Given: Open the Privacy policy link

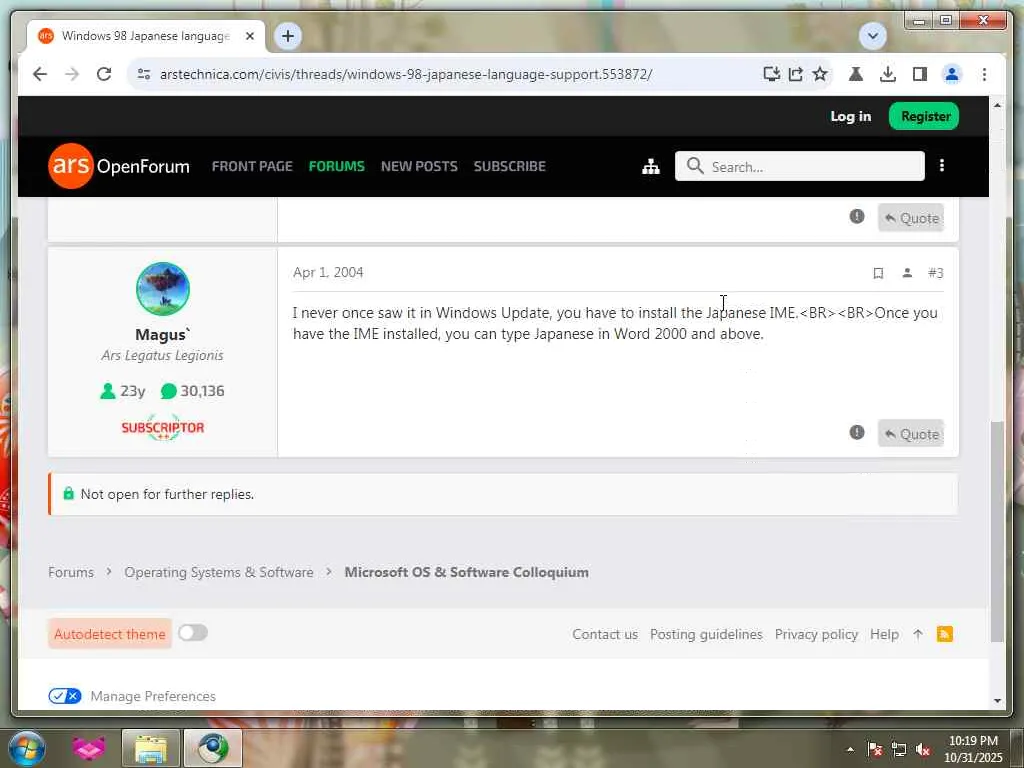Looking at the screenshot, I should click(x=816, y=634).
